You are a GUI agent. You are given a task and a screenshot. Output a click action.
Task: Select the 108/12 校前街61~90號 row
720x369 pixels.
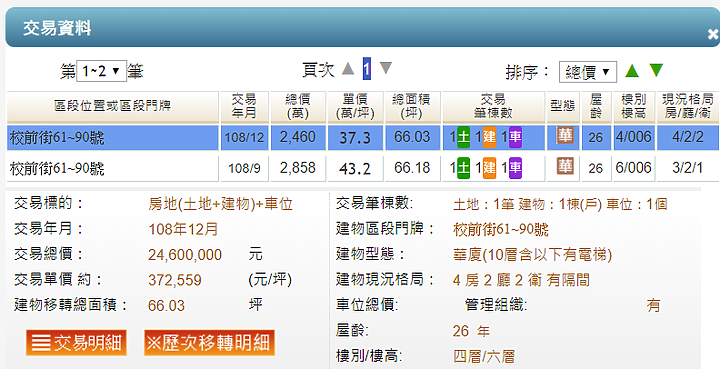point(363,138)
